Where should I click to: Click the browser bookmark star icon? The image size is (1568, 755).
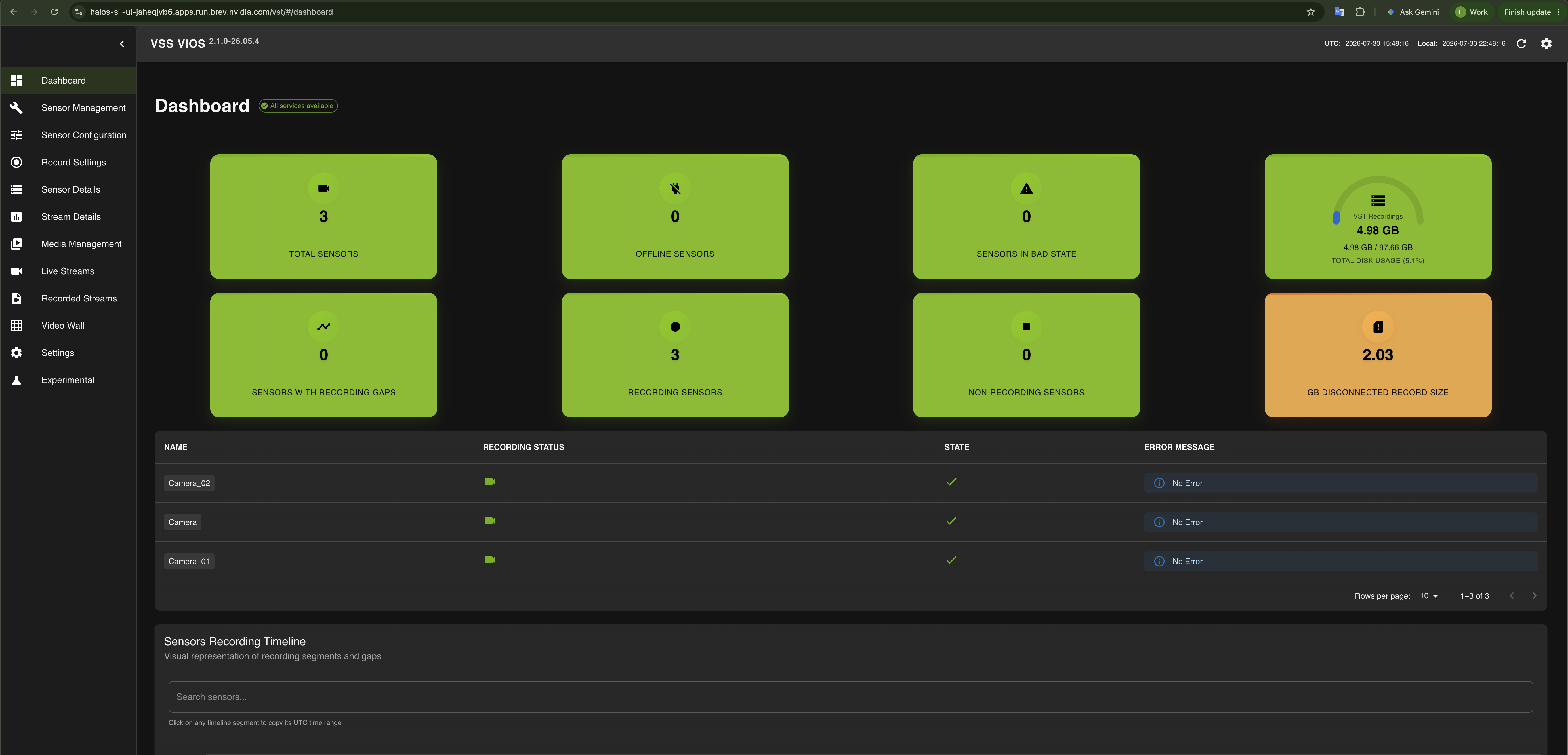click(1311, 12)
